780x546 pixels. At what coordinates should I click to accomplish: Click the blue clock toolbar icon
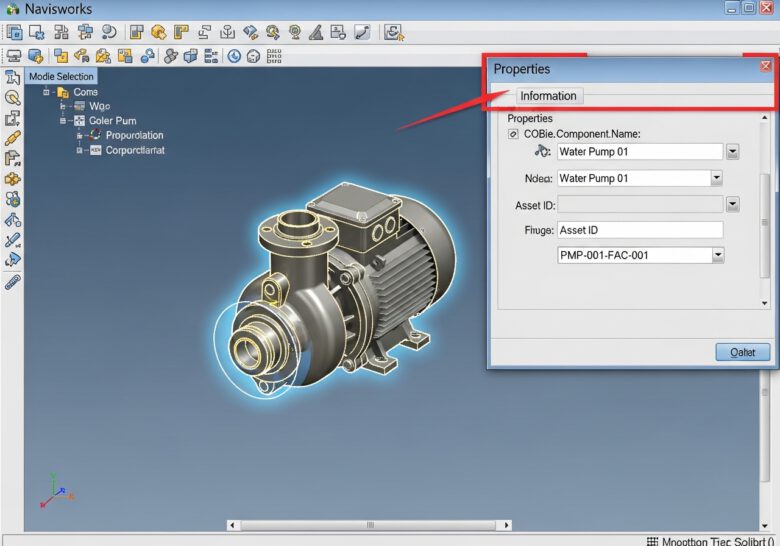point(234,56)
